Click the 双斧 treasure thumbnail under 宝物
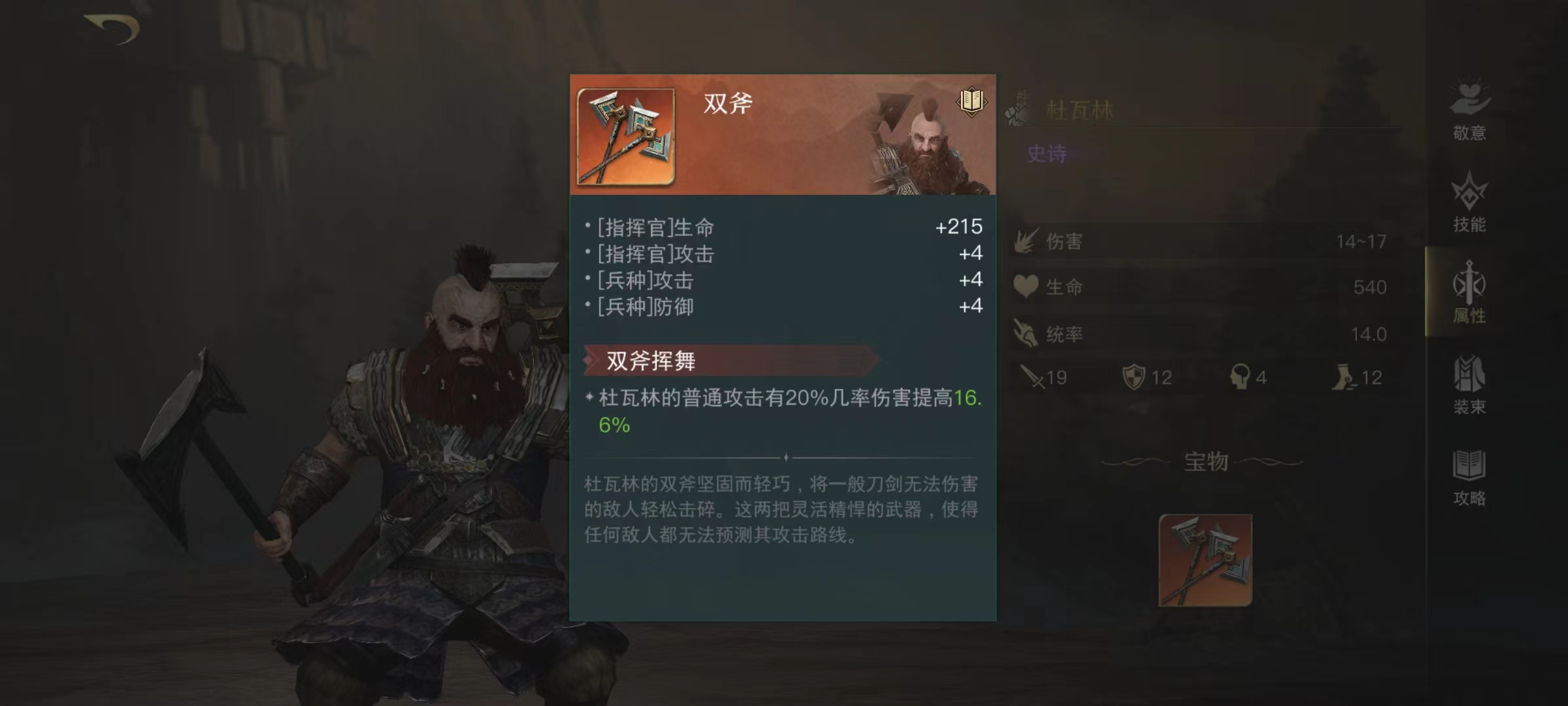 click(1205, 560)
